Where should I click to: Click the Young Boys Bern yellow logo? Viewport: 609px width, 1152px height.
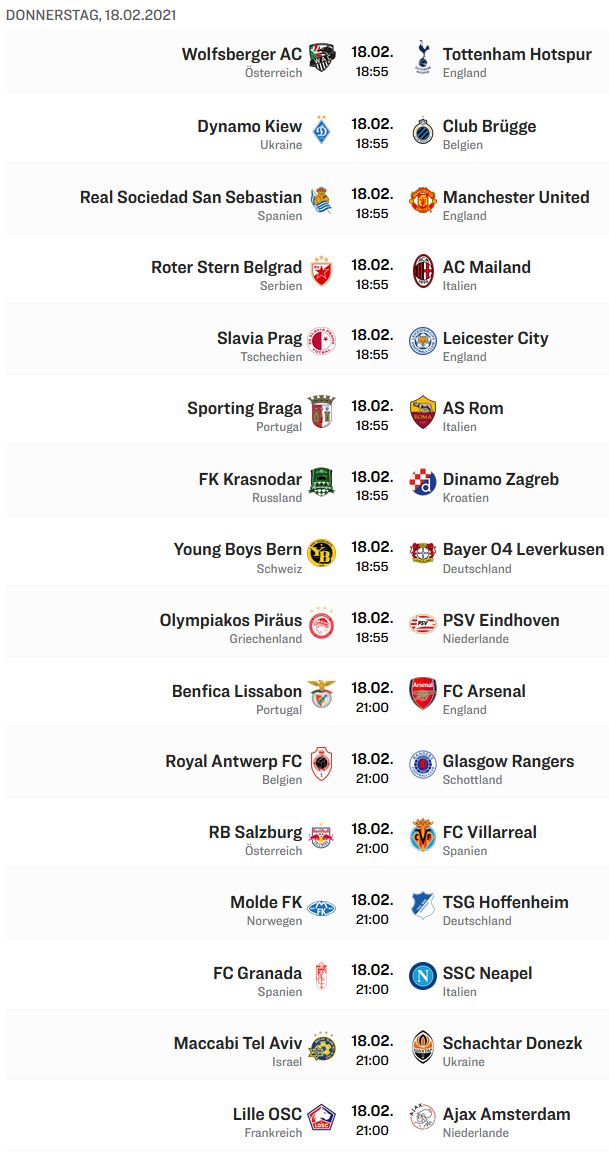(321, 552)
